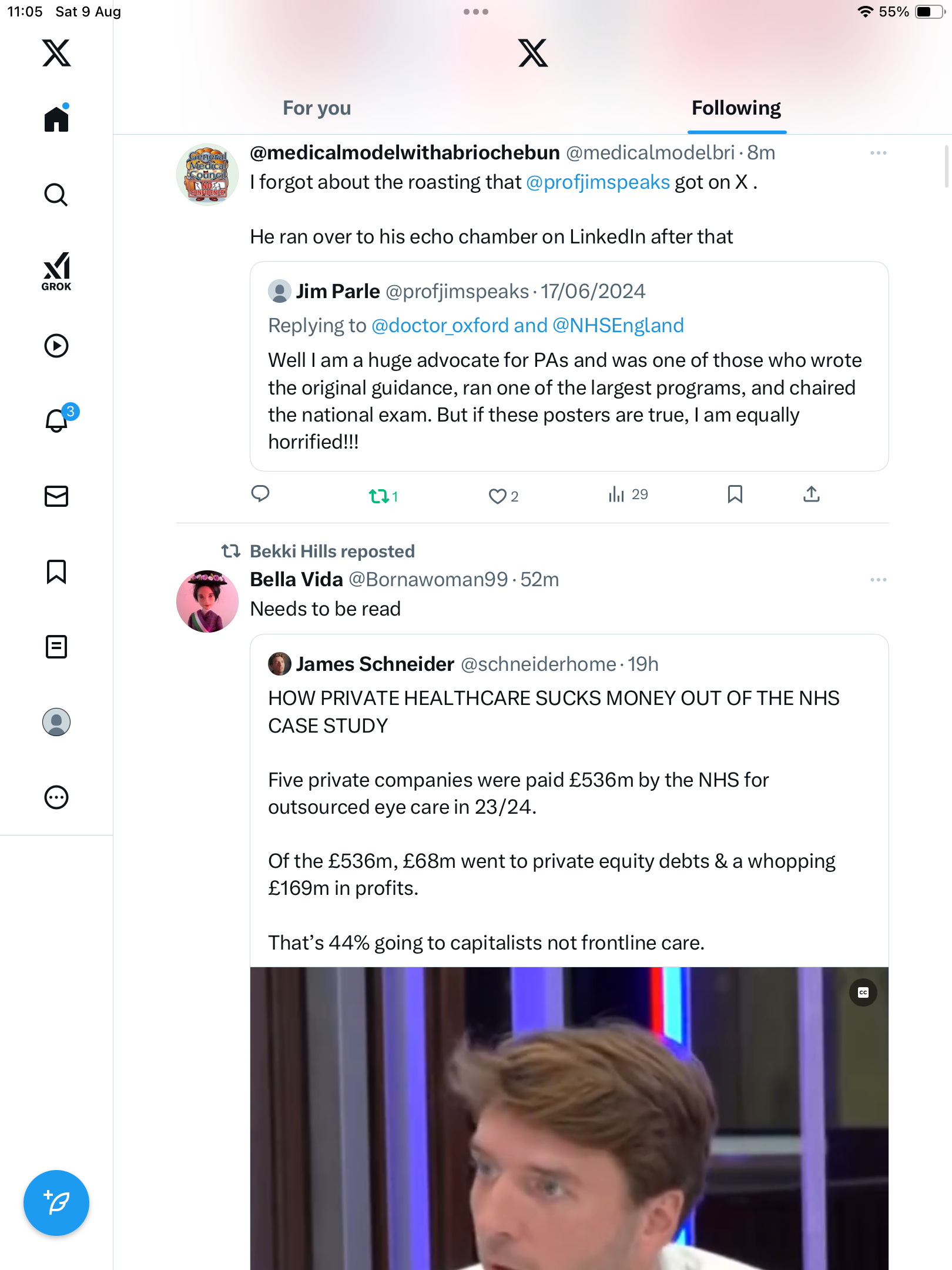952x1270 pixels.
Task: Open Grok from the sidebar
Action: click(56, 271)
